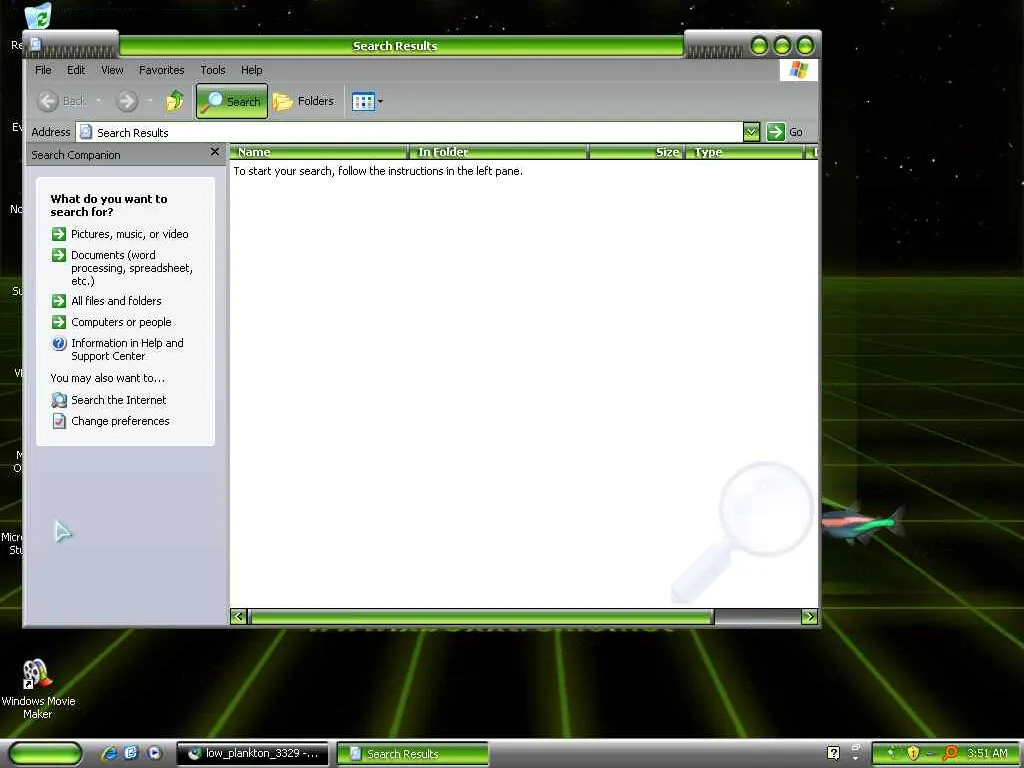
Task: Click the green arrow beside Documents
Action: (x=59, y=255)
